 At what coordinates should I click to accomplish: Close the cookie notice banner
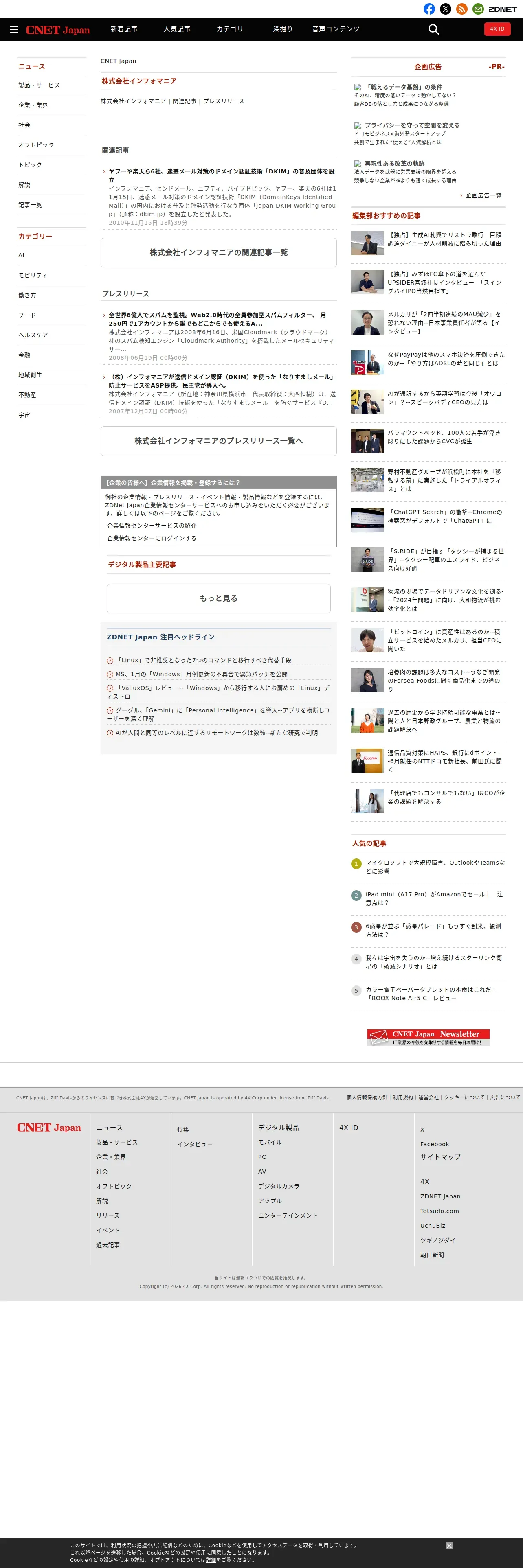pos(449,1546)
